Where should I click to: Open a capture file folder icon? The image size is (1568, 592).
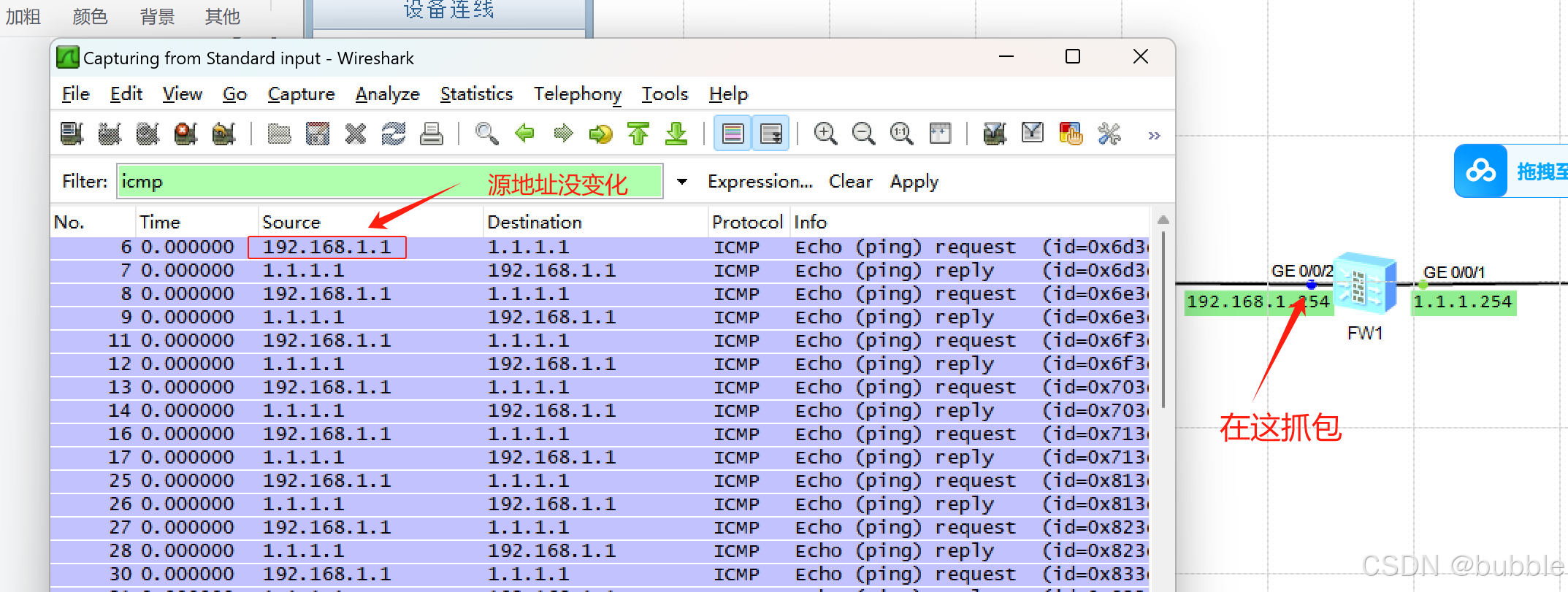279,134
